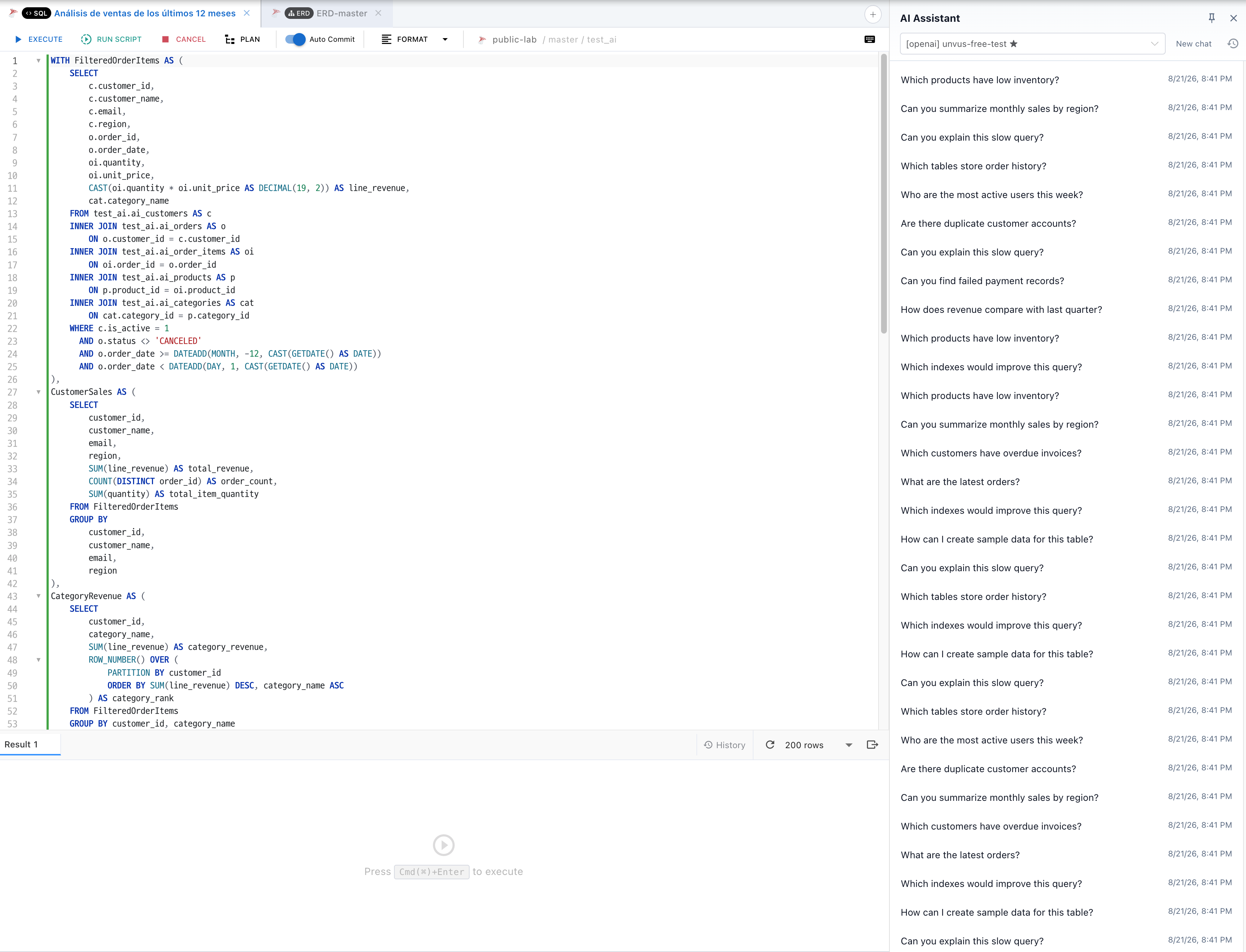1246x952 pixels.
Task: Collapse the FilteredOrderItems CTE fold arrow
Action: pos(39,61)
